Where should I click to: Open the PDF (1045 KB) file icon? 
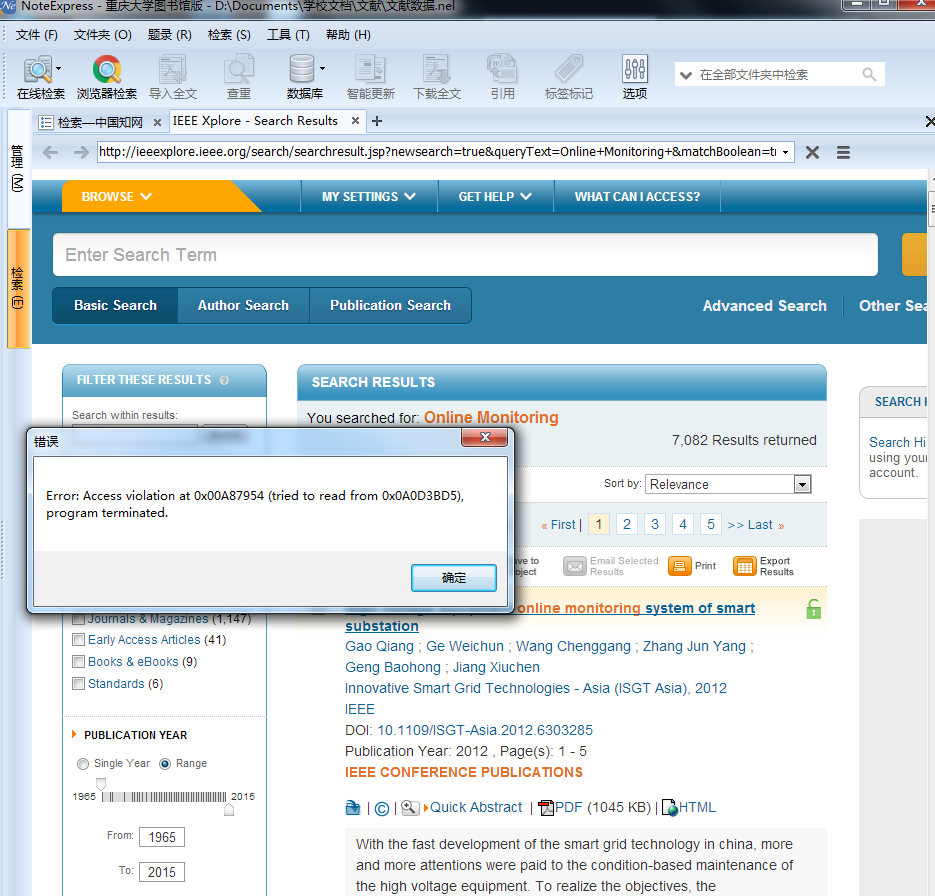click(x=546, y=808)
